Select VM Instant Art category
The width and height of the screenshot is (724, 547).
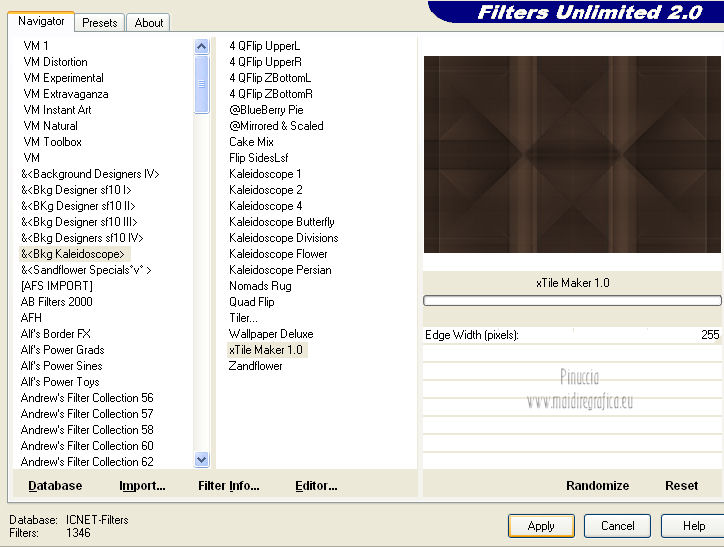[x=58, y=110]
